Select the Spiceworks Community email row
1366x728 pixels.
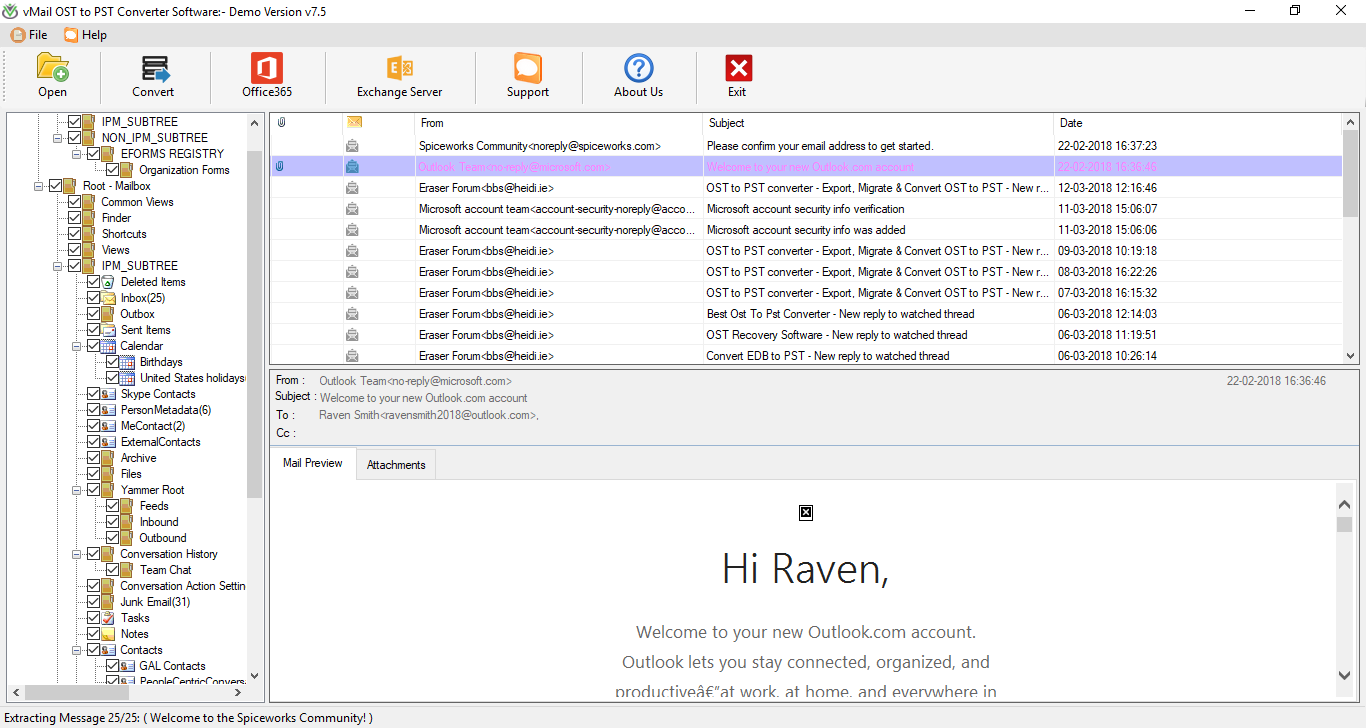coord(806,146)
